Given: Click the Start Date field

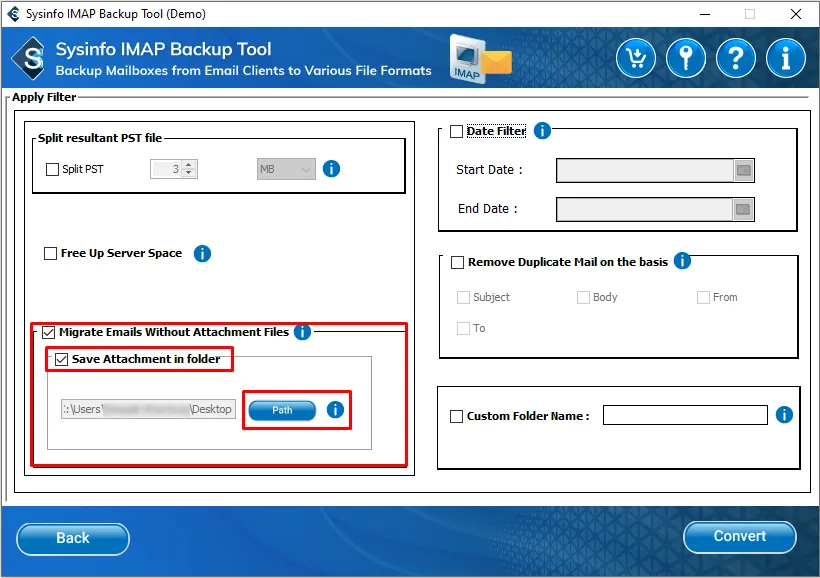Looking at the screenshot, I should tap(645, 171).
